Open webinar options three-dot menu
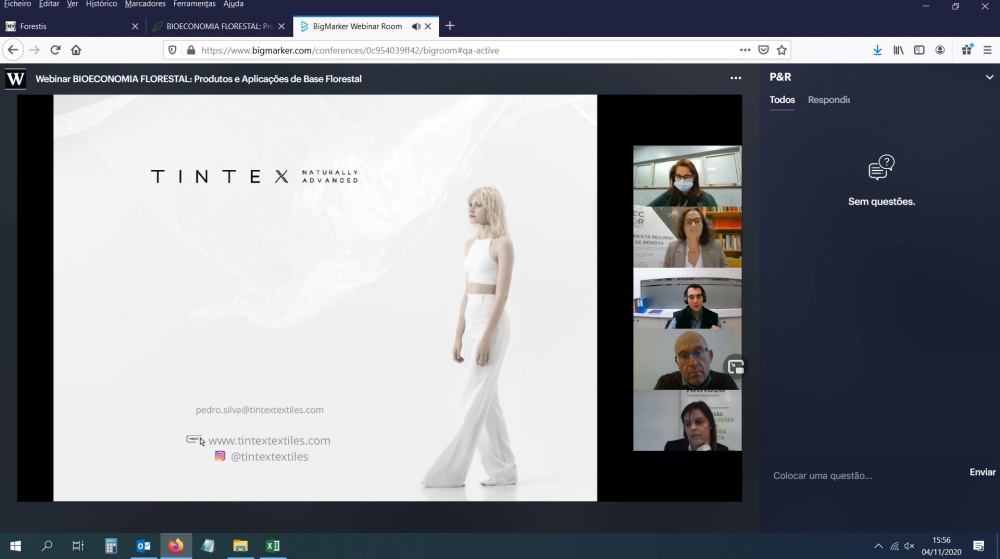 (735, 78)
